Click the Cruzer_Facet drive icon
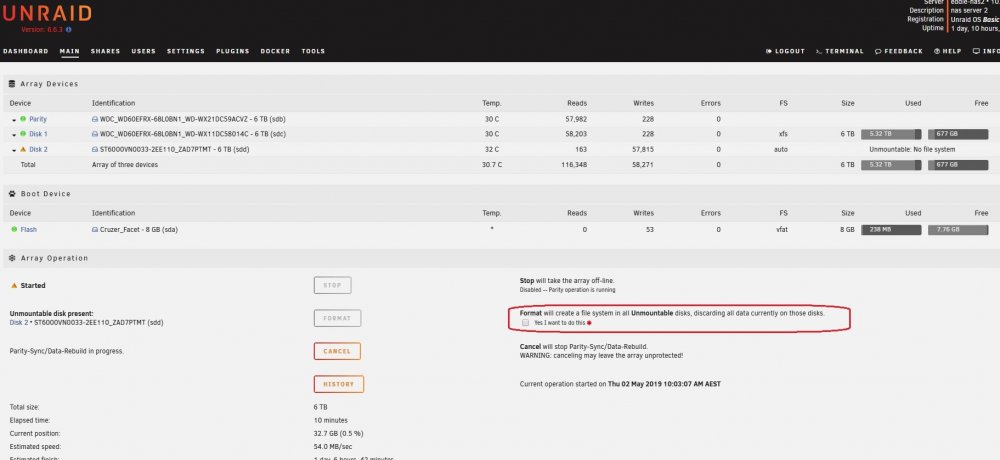 tap(95, 230)
